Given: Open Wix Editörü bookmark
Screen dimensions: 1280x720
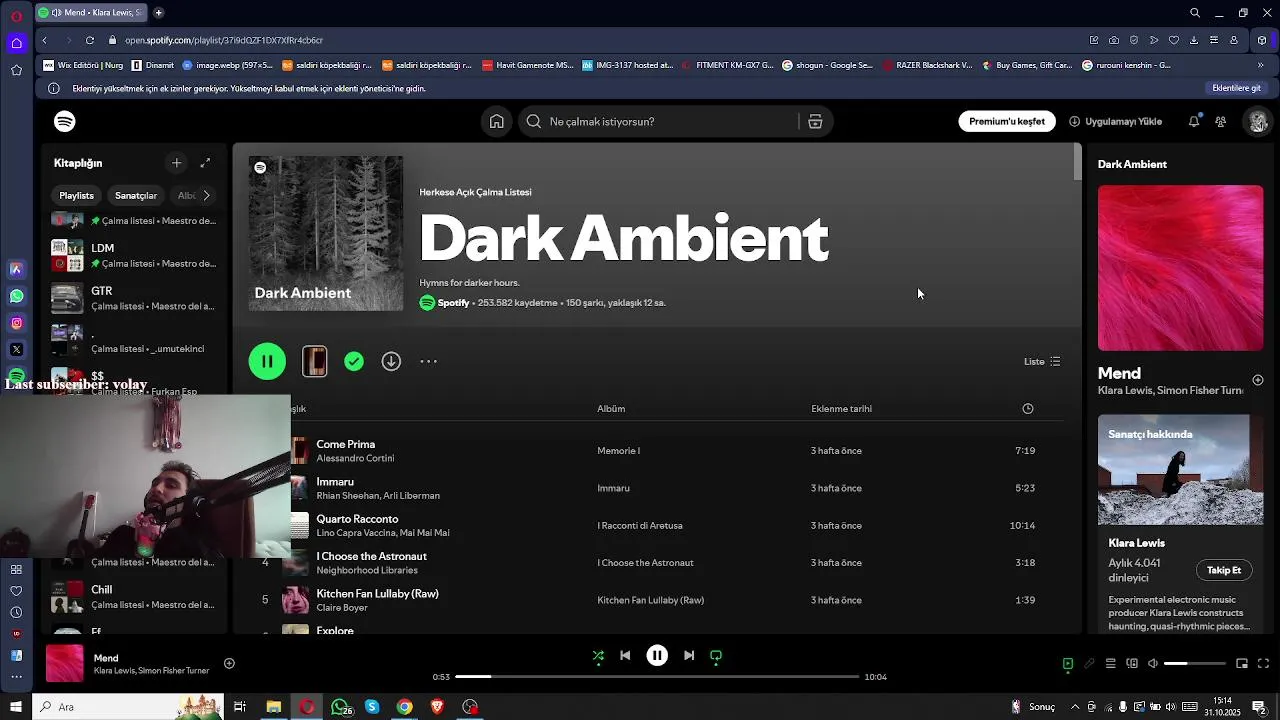Looking at the screenshot, I should pos(84,65).
